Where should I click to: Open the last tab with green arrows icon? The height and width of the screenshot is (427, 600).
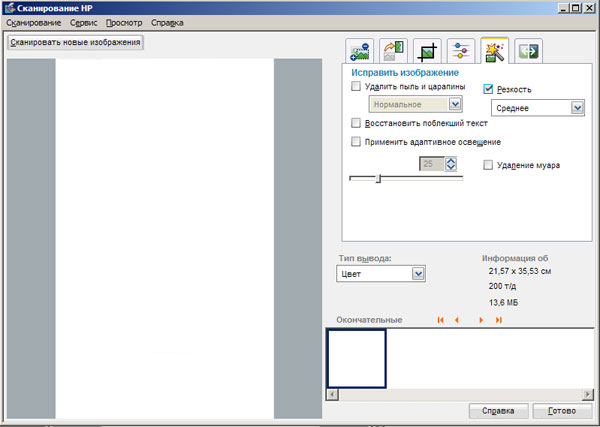(528, 51)
